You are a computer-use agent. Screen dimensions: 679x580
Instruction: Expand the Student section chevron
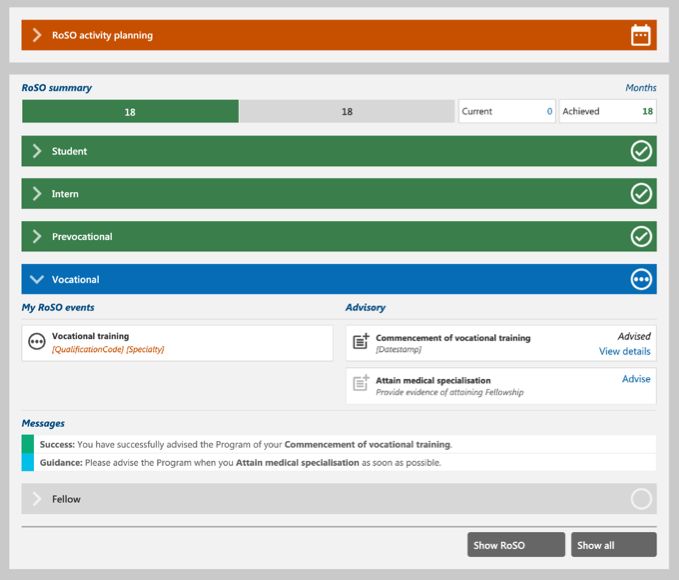click(37, 151)
